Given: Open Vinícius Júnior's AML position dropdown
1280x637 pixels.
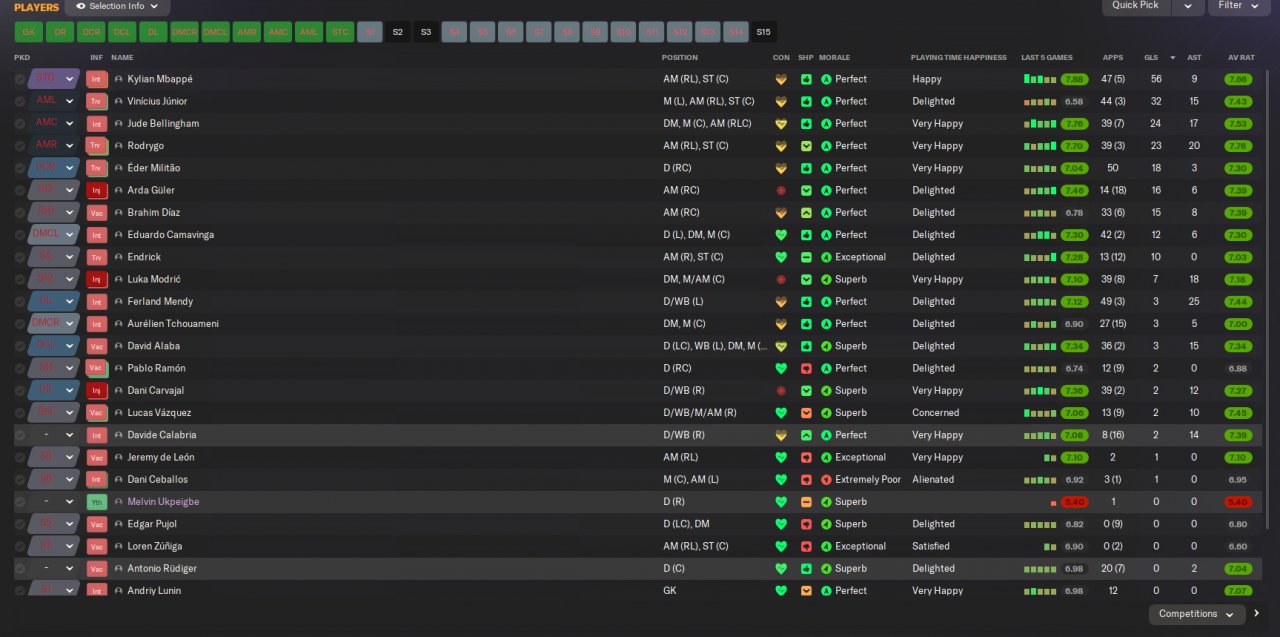Looking at the screenshot, I should pyautogui.click(x=53, y=101).
